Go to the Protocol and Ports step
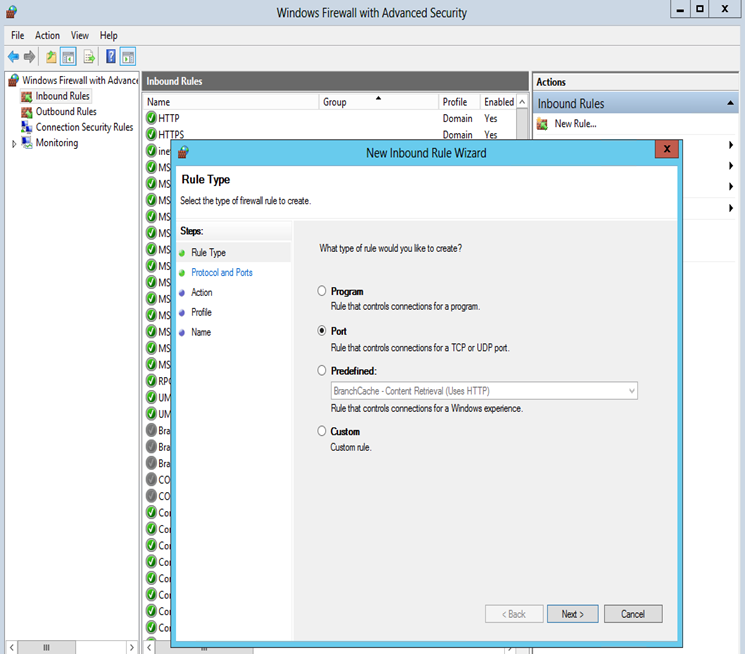Viewport: 745px width, 654px height. 222,272
